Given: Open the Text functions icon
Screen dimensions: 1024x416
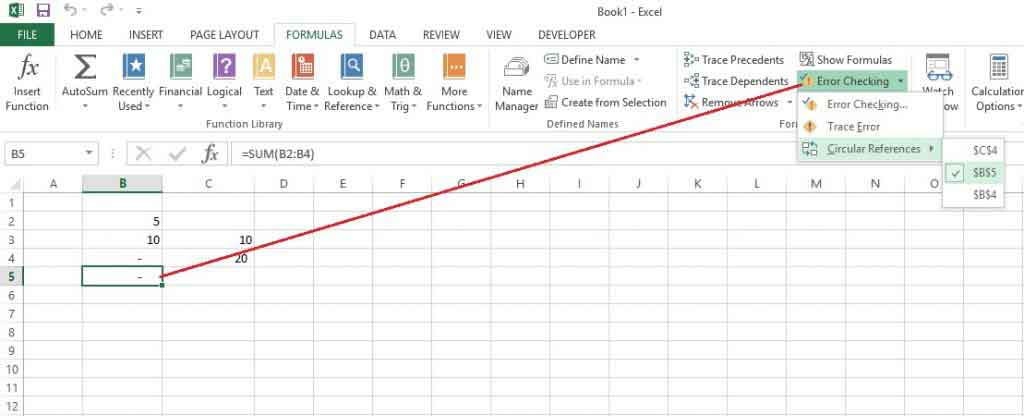Looking at the screenshot, I should pyautogui.click(x=264, y=67).
